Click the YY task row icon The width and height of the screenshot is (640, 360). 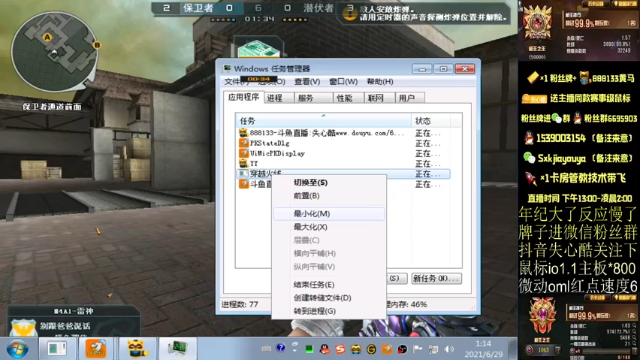244,164
